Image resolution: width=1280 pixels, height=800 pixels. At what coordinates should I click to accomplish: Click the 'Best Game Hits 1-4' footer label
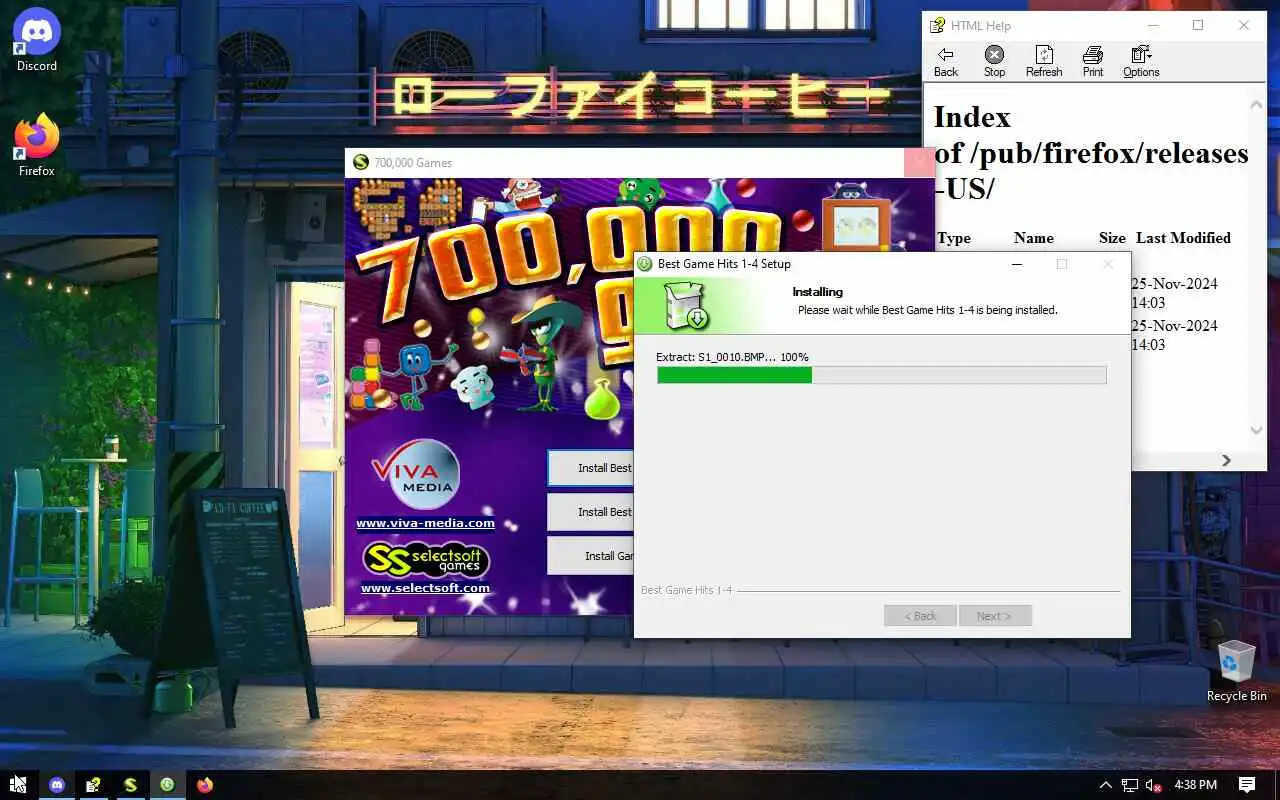(686, 590)
